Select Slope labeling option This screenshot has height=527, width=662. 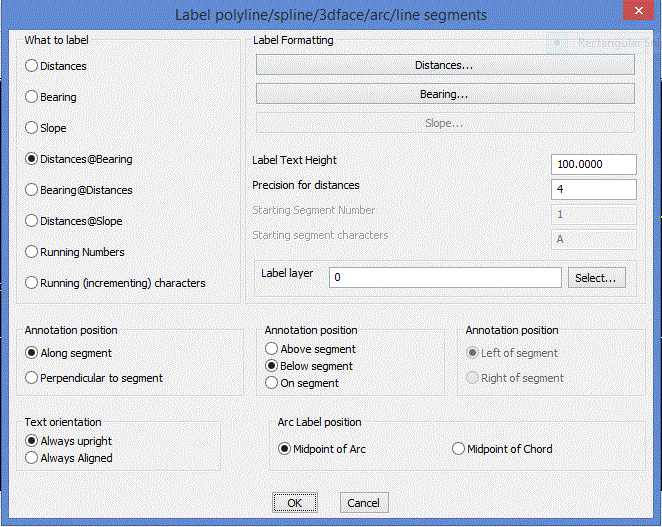tap(33, 128)
